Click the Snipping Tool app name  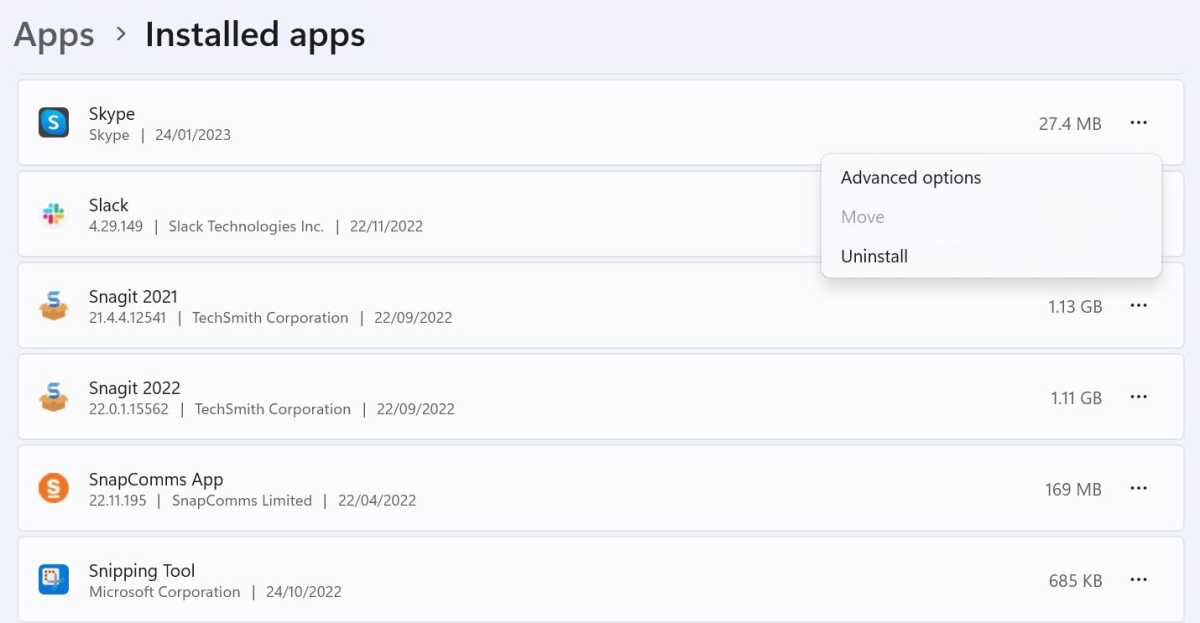142,571
